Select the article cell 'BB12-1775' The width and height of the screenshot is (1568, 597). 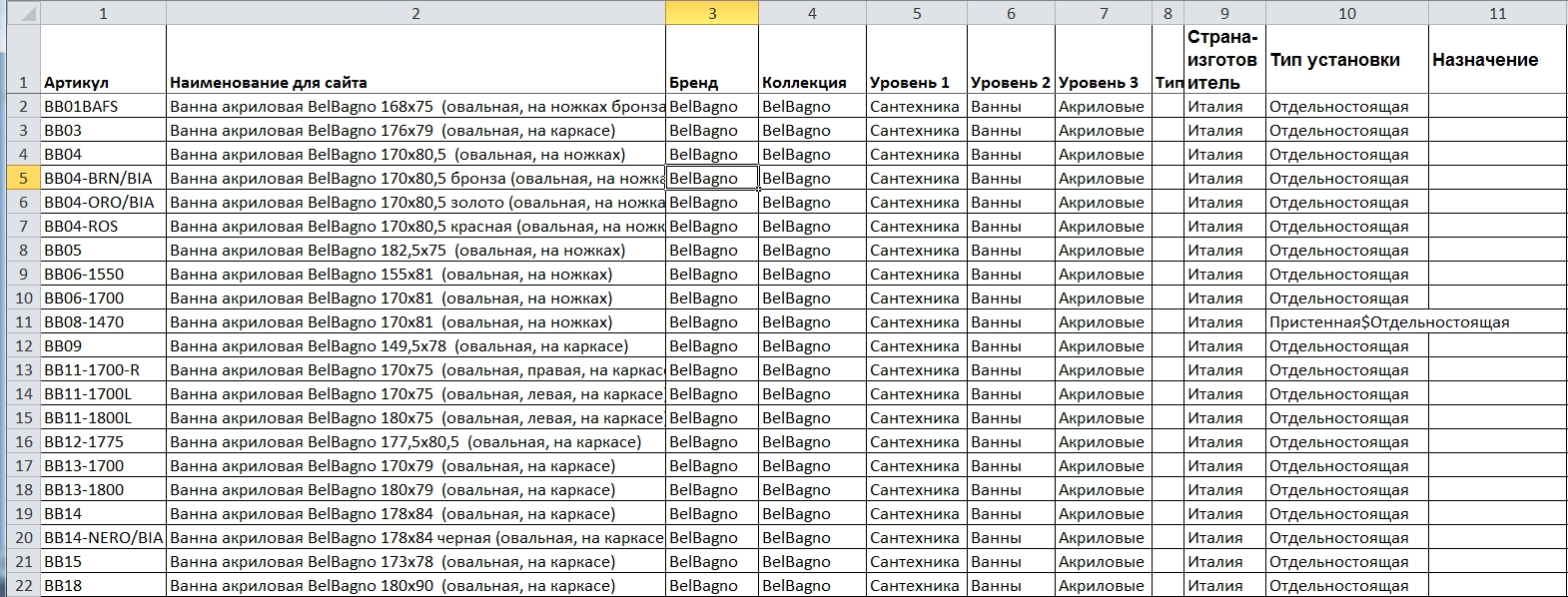click(x=103, y=441)
